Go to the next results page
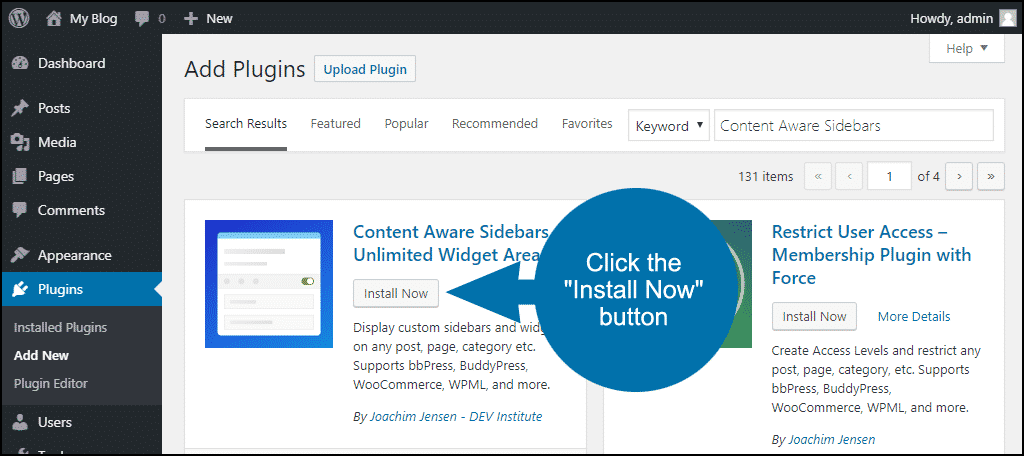Screen dimensions: 1024x456 (959, 176)
